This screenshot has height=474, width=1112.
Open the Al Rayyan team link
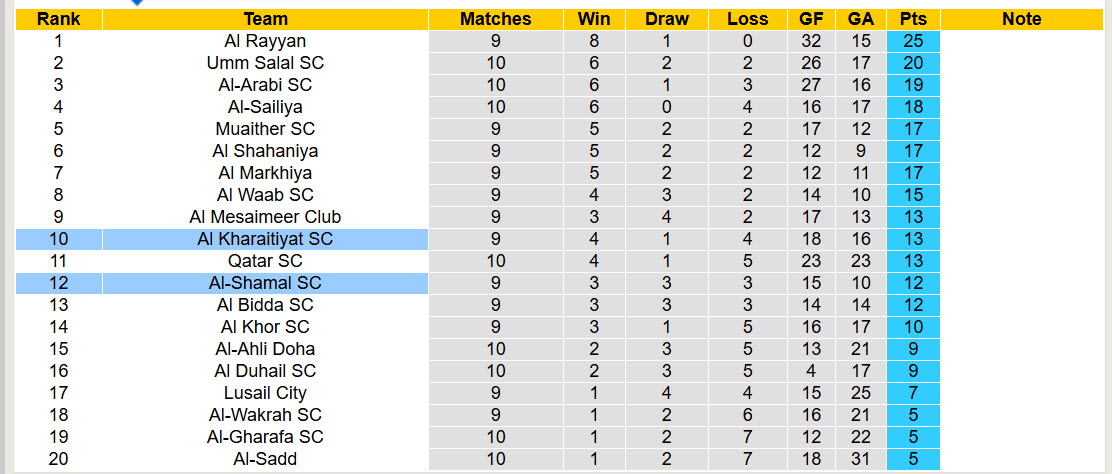pos(265,41)
